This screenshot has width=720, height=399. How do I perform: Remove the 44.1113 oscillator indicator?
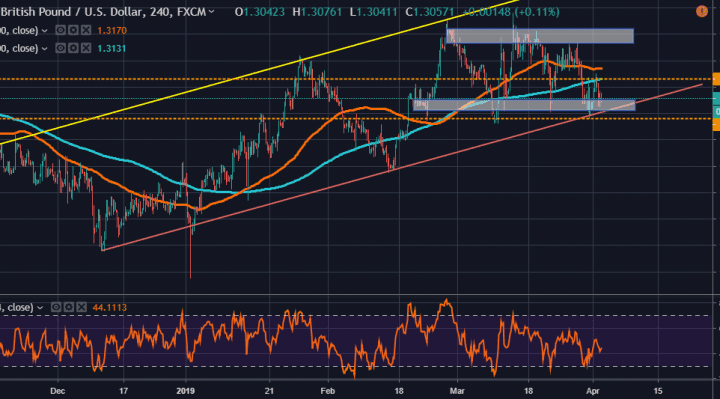(81, 307)
